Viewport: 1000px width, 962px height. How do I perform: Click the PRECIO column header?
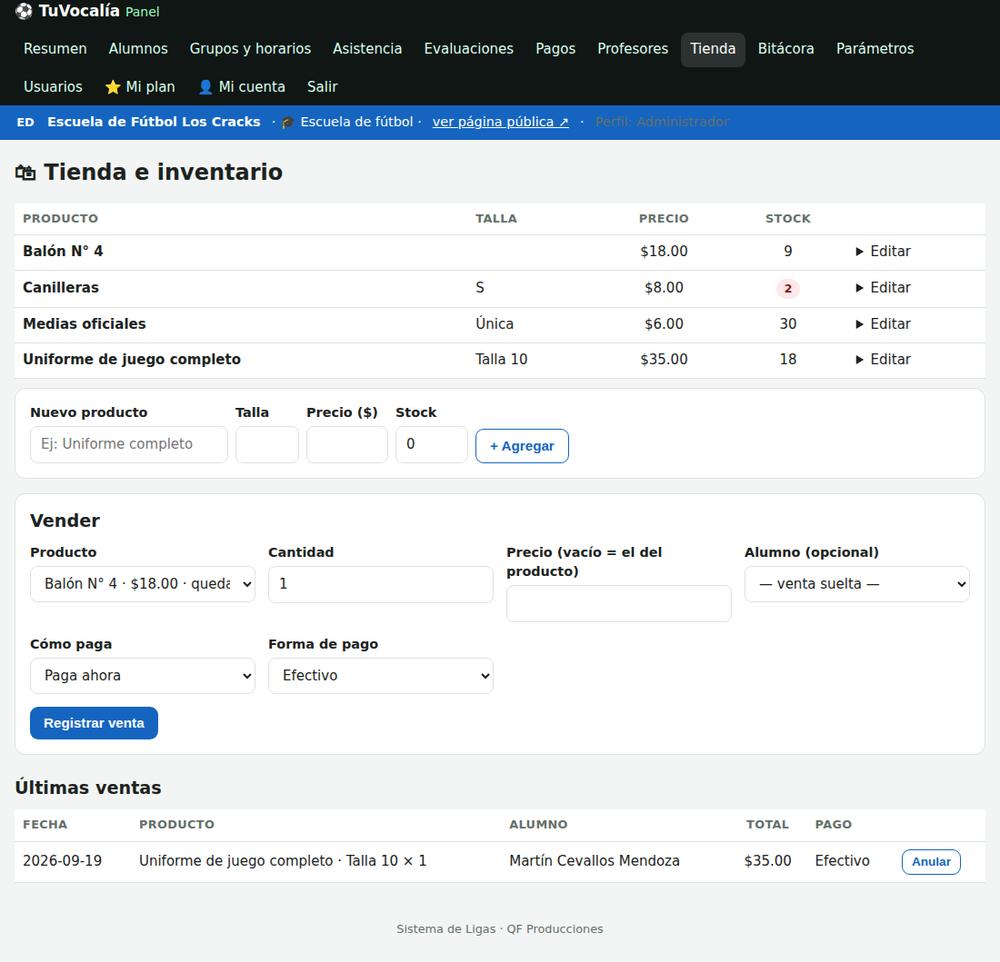click(664, 219)
